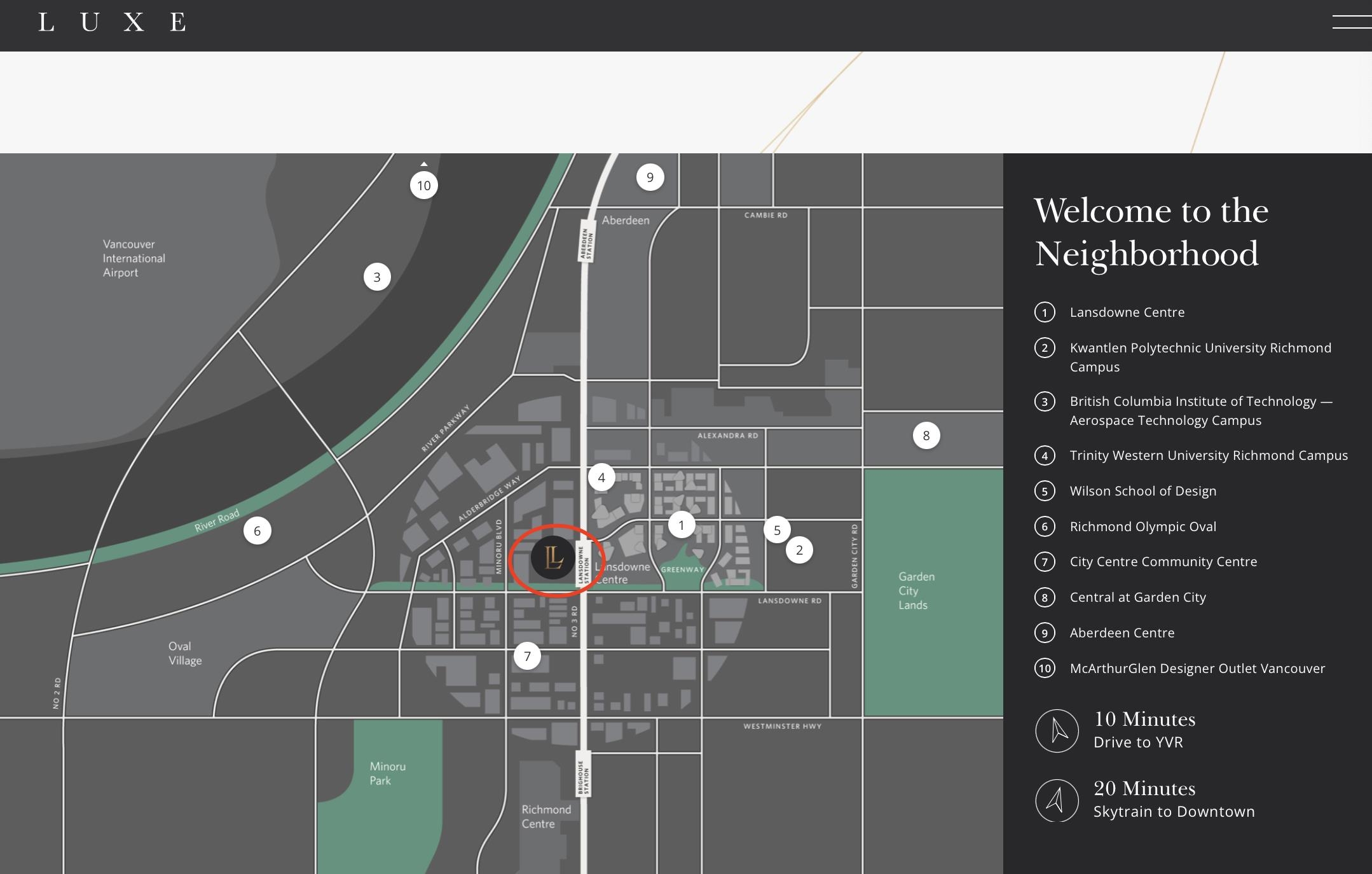The image size is (1372, 874).
Task: Click the Garden City Rd road label
Action: point(854,556)
